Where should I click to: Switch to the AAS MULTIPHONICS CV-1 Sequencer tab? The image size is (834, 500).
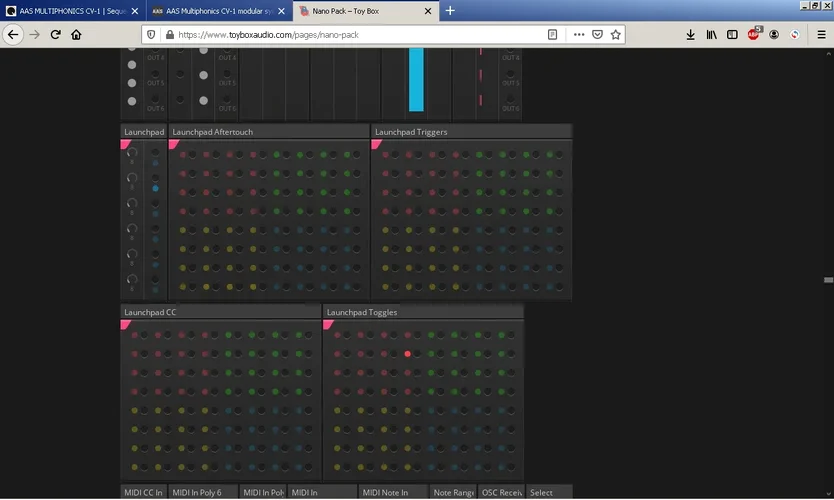tap(70, 11)
